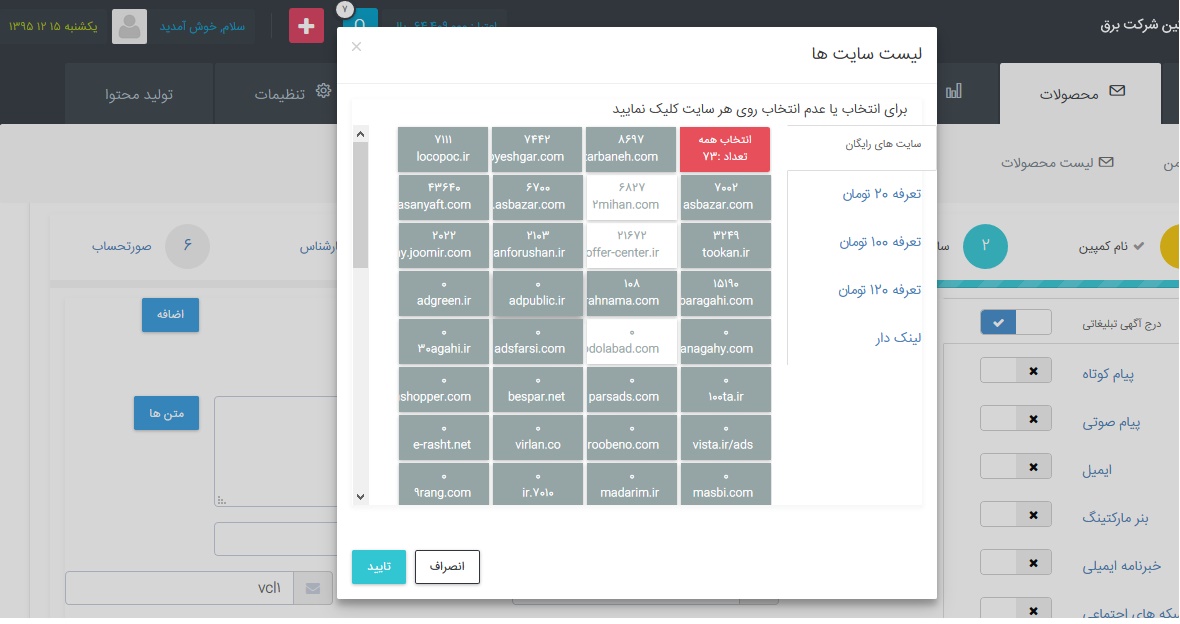Image resolution: width=1180 pixels, height=624 pixels.
Task: Select the unselected dolabad.com site tile
Action: [631, 342]
